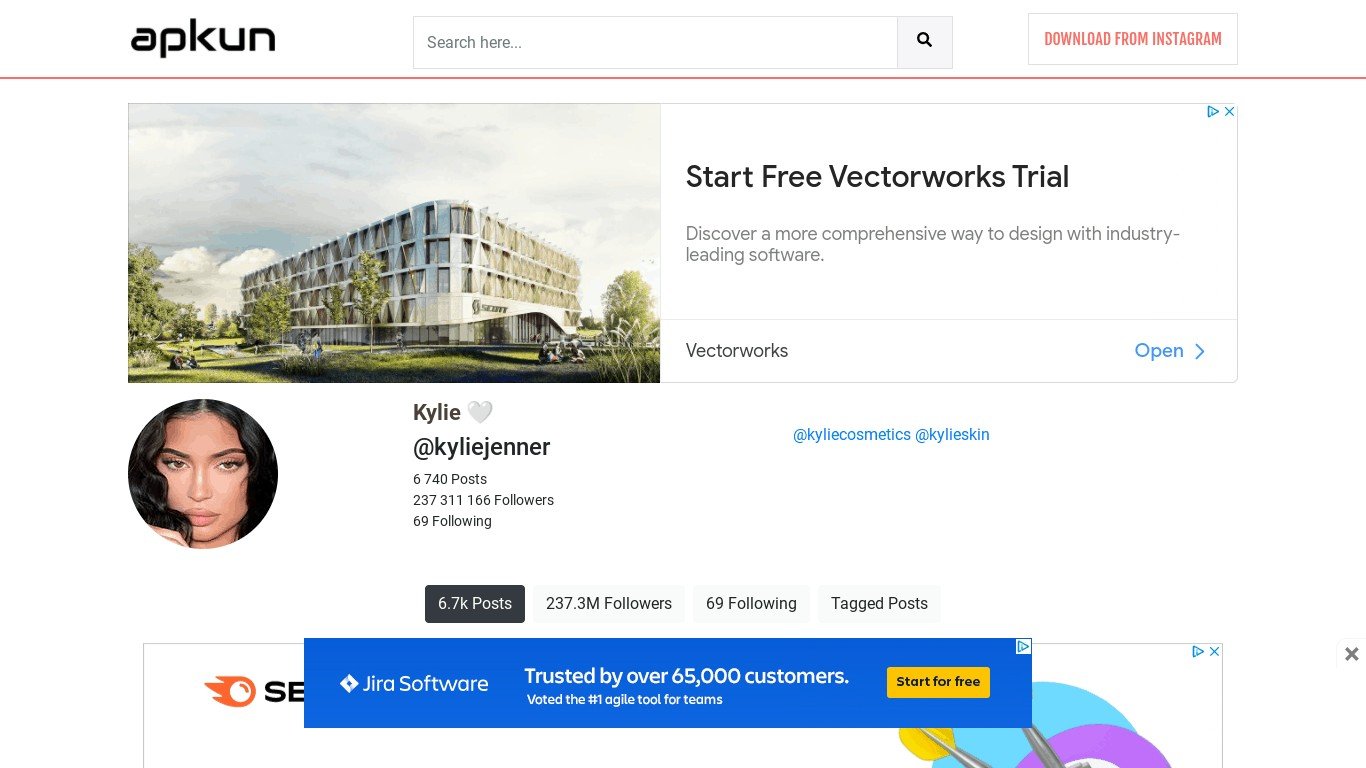The width and height of the screenshot is (1366, 768).
Task: Dismiss the bottom overlay with the X icon
Action: click(x=1352, y=654)
